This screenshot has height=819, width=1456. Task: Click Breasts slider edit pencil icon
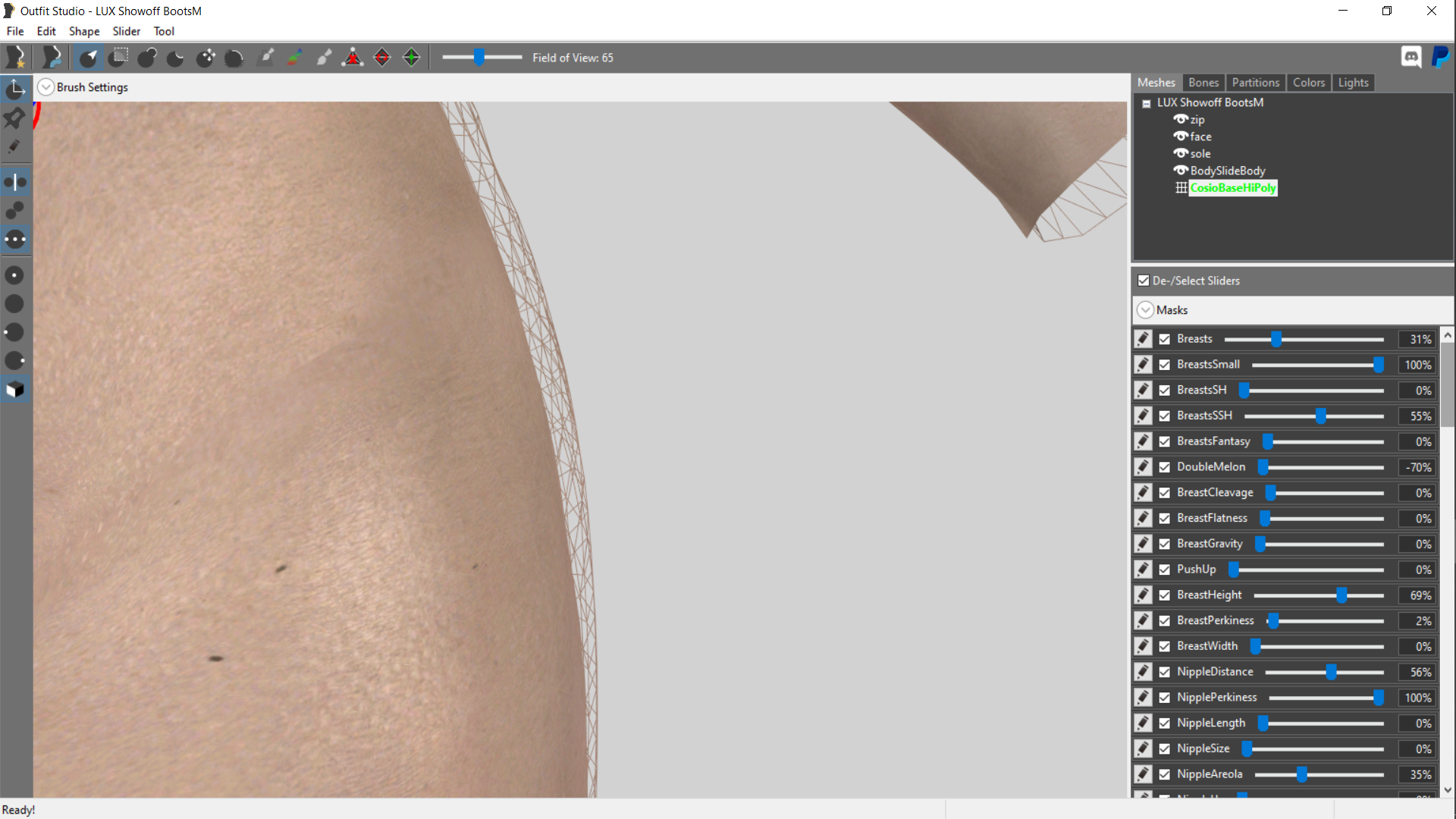[x=1143, y=339]
